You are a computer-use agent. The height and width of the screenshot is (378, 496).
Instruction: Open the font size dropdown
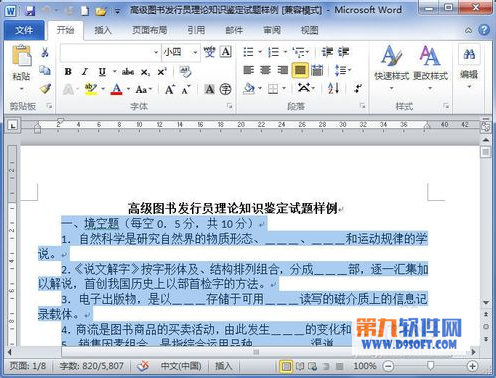point(195,52)
